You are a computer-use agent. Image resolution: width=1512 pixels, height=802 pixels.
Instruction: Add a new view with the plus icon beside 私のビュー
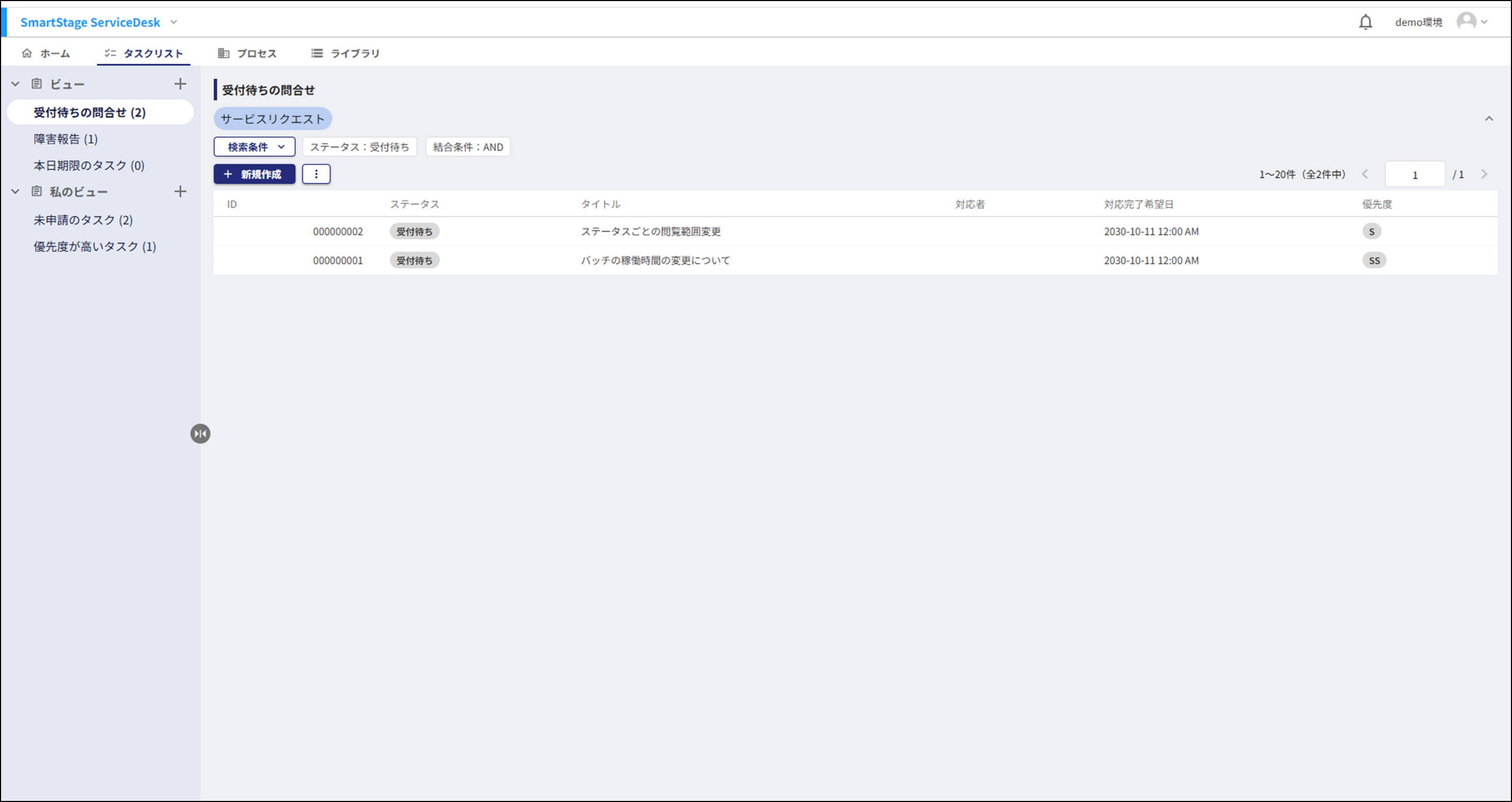pyautogui.click(x=180, y=191)
